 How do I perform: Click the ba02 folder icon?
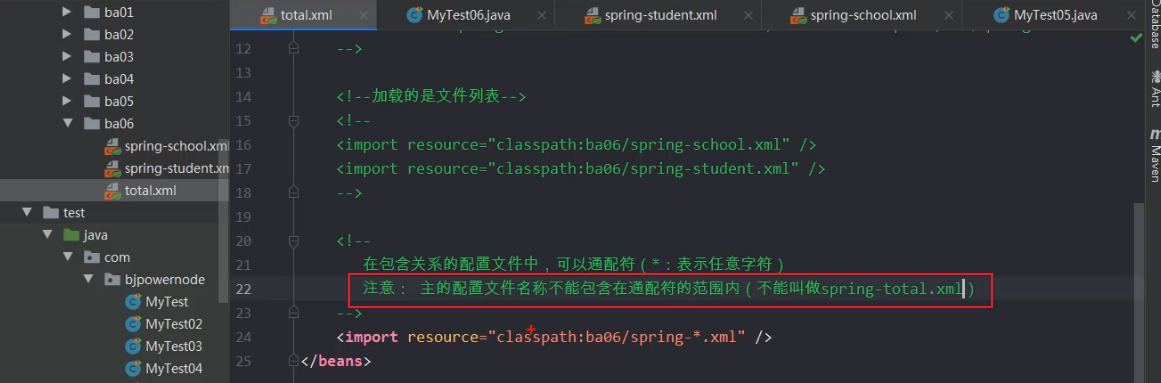tap(91, 35)
